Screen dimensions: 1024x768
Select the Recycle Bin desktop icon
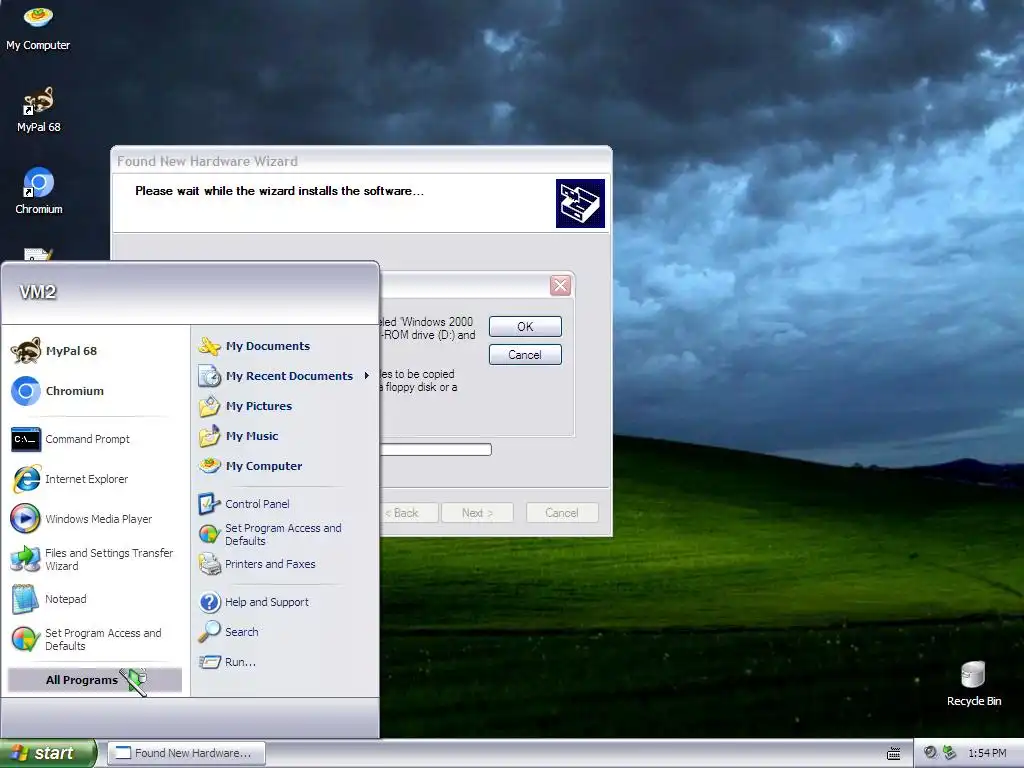974,684
